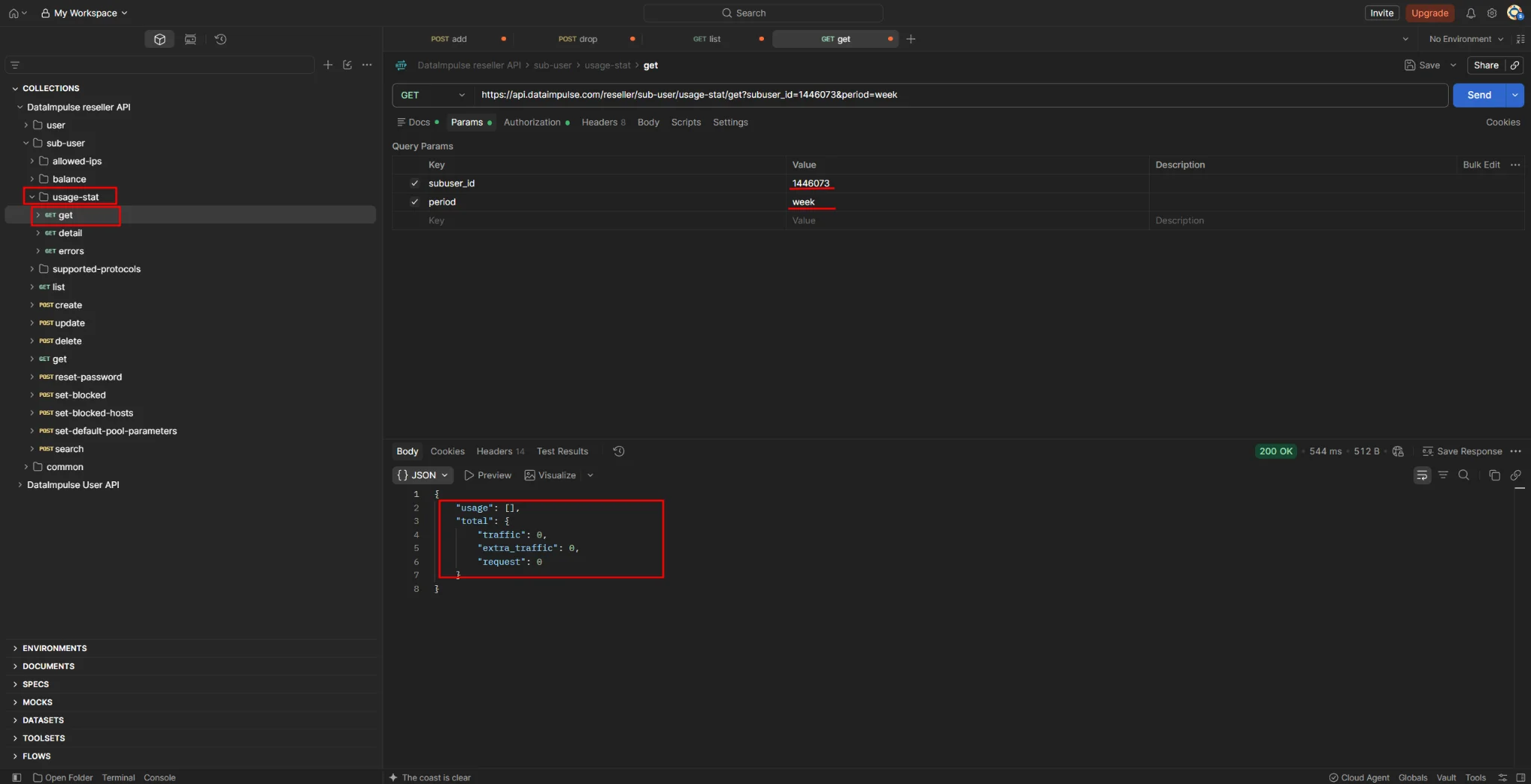The height and width of the screenshot is (784, 1531).
Task: Open a new request tab with plus
Action: point(911,39)
